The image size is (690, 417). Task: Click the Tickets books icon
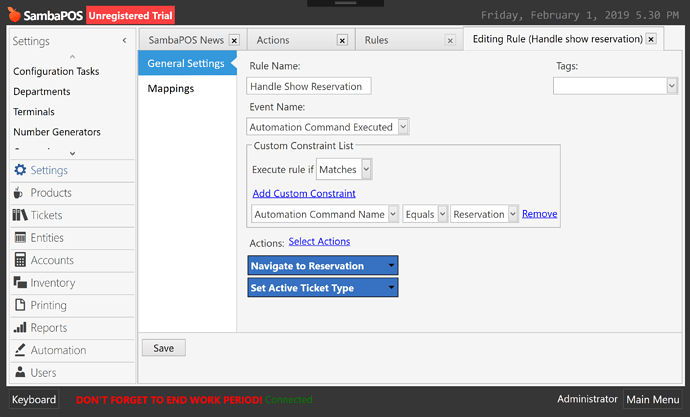pyautogui.click(x=20, y=215)
